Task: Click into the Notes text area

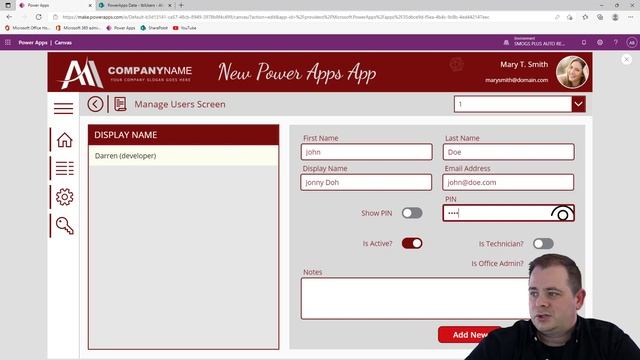Action: click(x=414, y=298)
